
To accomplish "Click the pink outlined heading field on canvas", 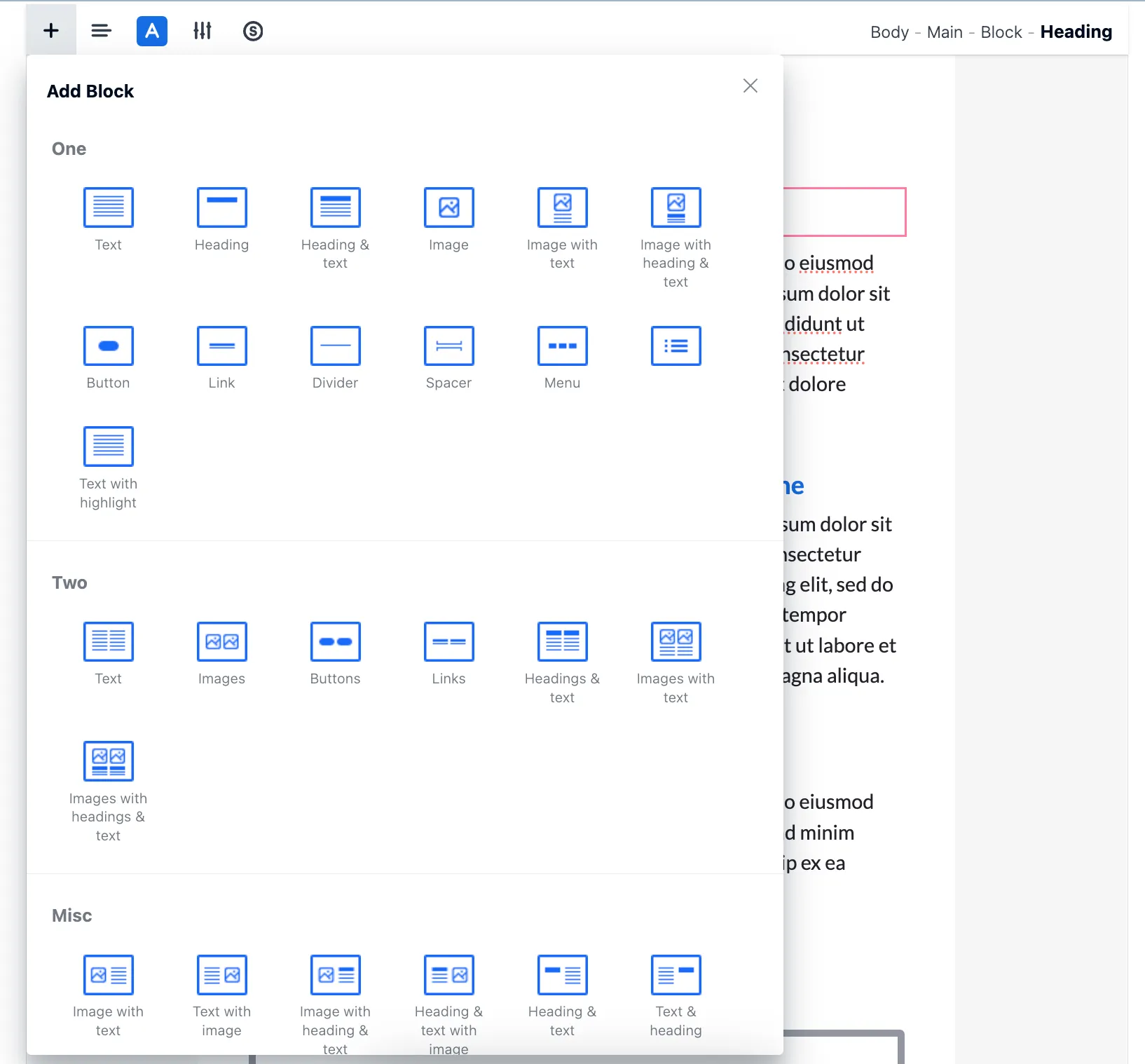I will [844, 212].
